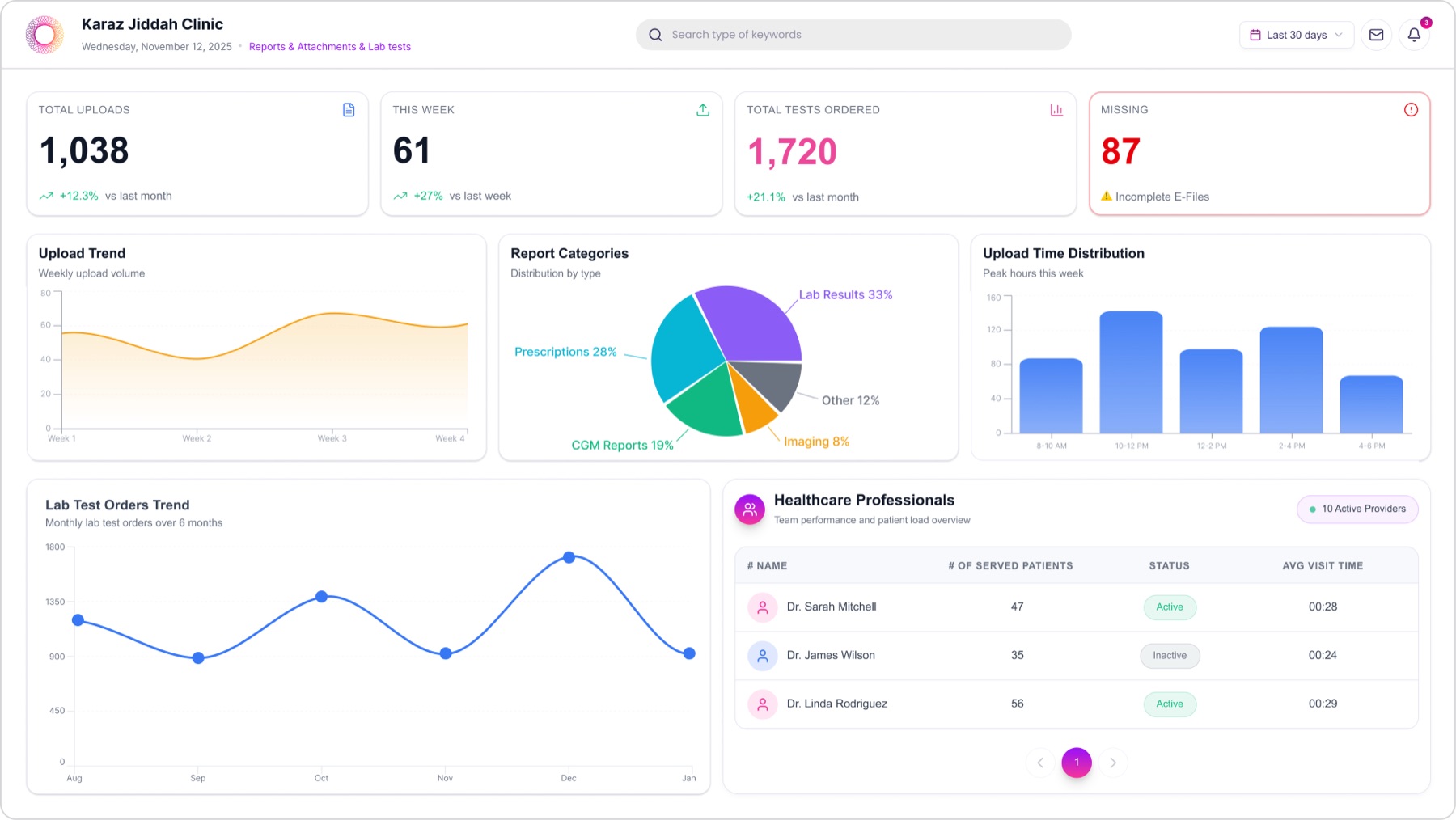Click the name Dr. Linda Rodriguez

pyautogui.click(x=837, y=704)
